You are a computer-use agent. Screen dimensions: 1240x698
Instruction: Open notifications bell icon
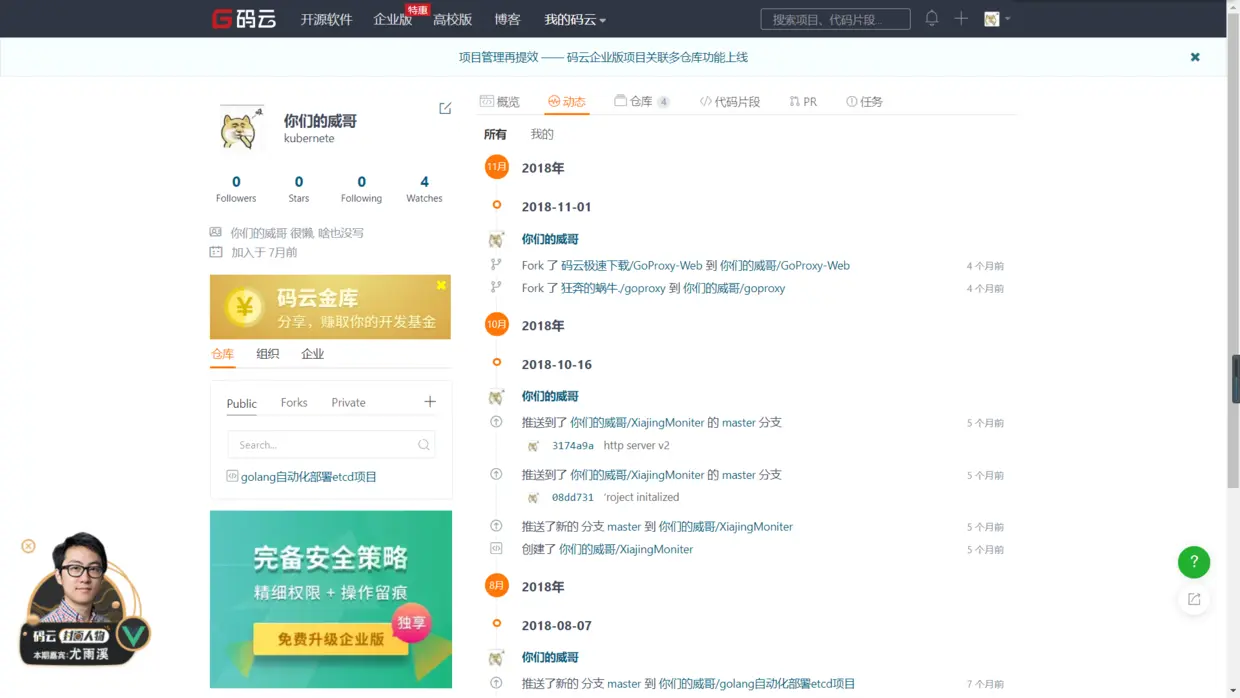[x=932, y=18]
